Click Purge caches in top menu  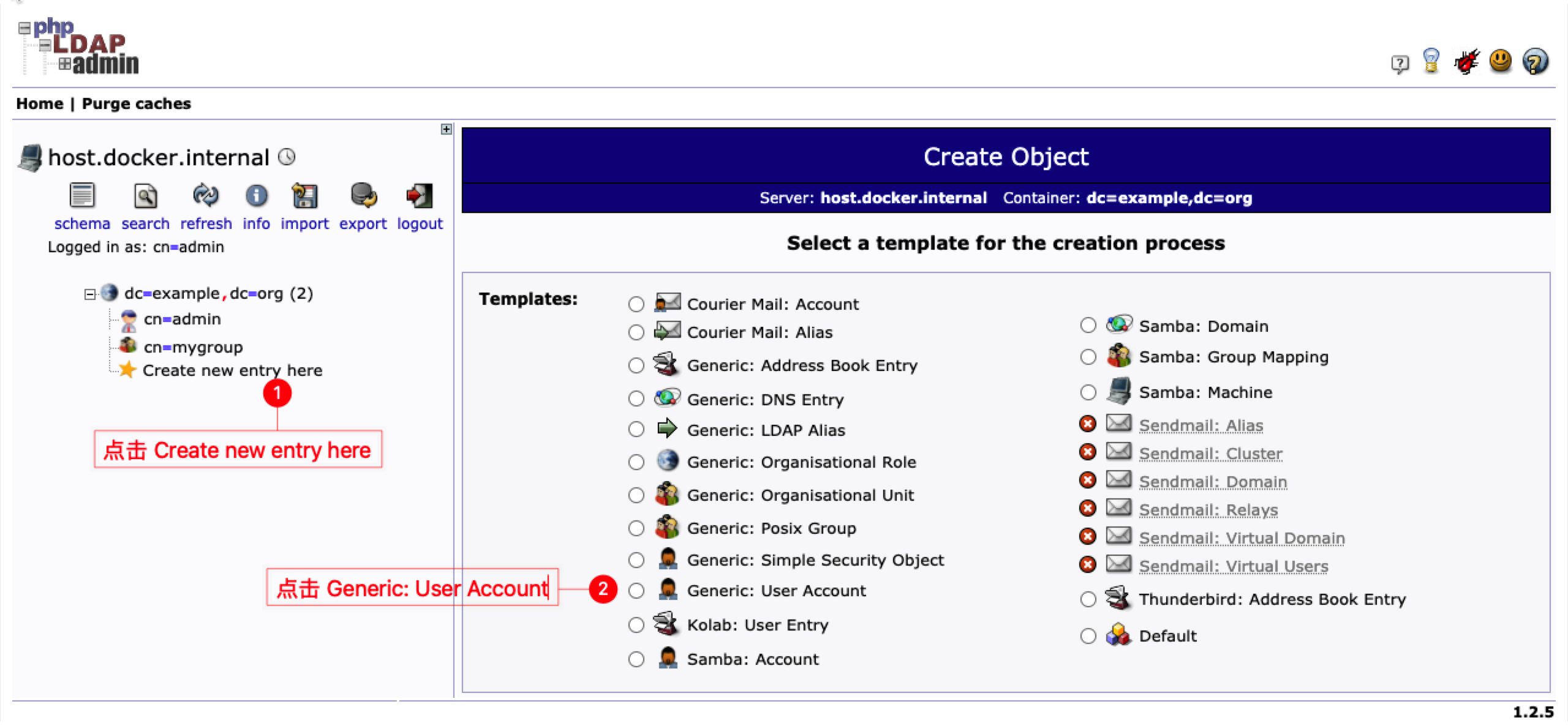[x=136, y=103]
